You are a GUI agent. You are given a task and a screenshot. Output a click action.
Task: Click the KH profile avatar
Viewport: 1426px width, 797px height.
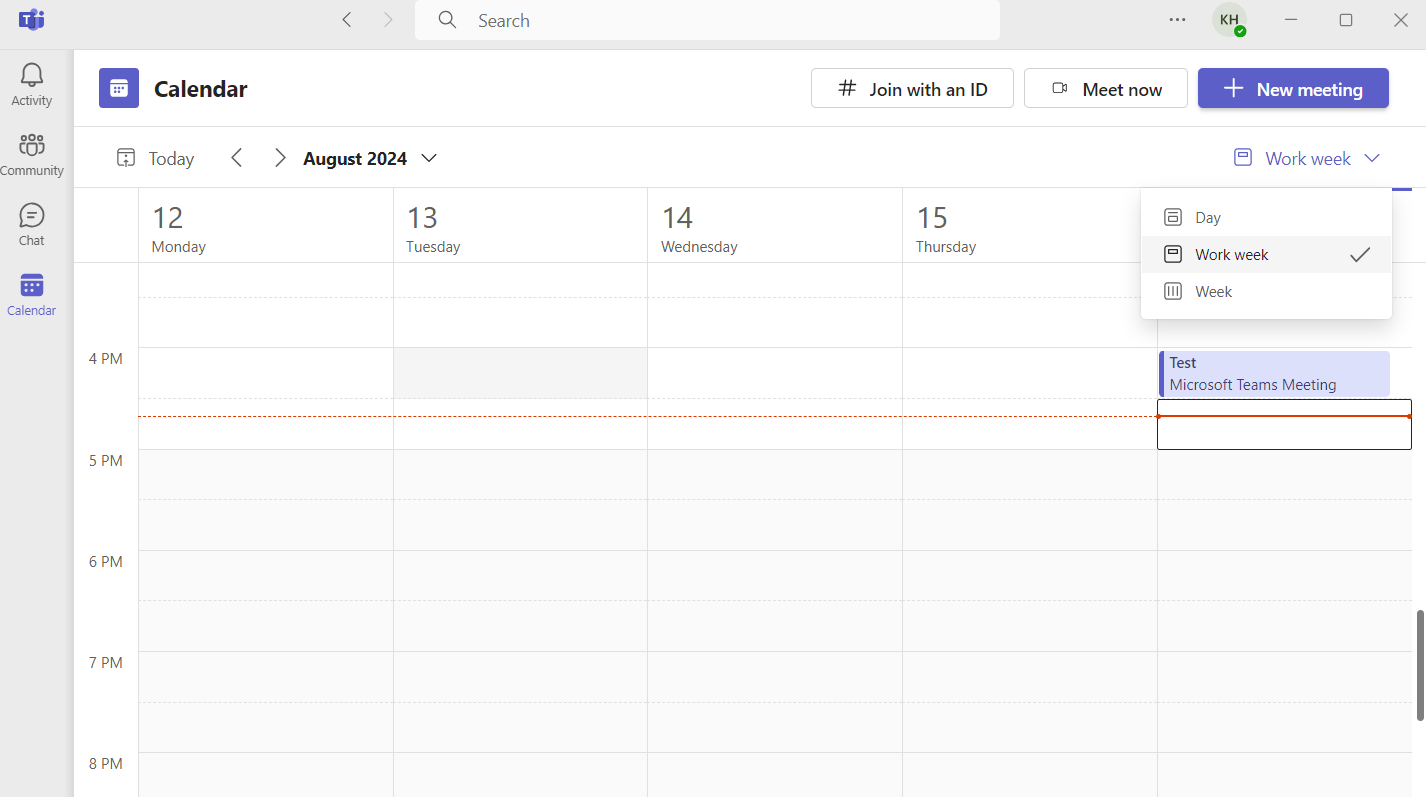coord(1229,20)
